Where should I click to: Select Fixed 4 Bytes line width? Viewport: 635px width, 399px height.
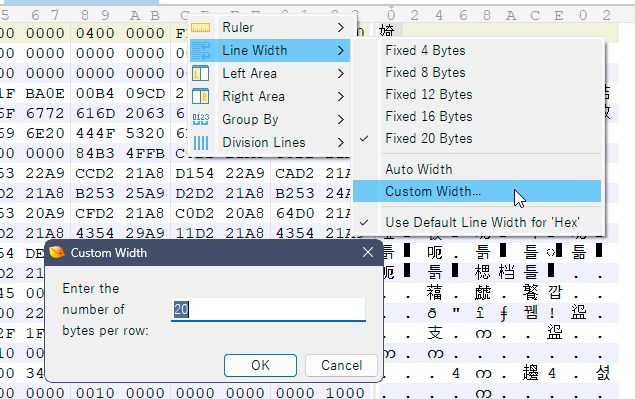click(x=477, y=51)
